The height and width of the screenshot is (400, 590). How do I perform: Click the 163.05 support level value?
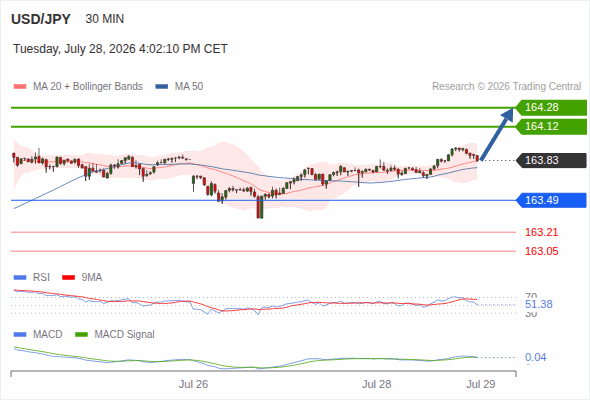click(541, 251)
